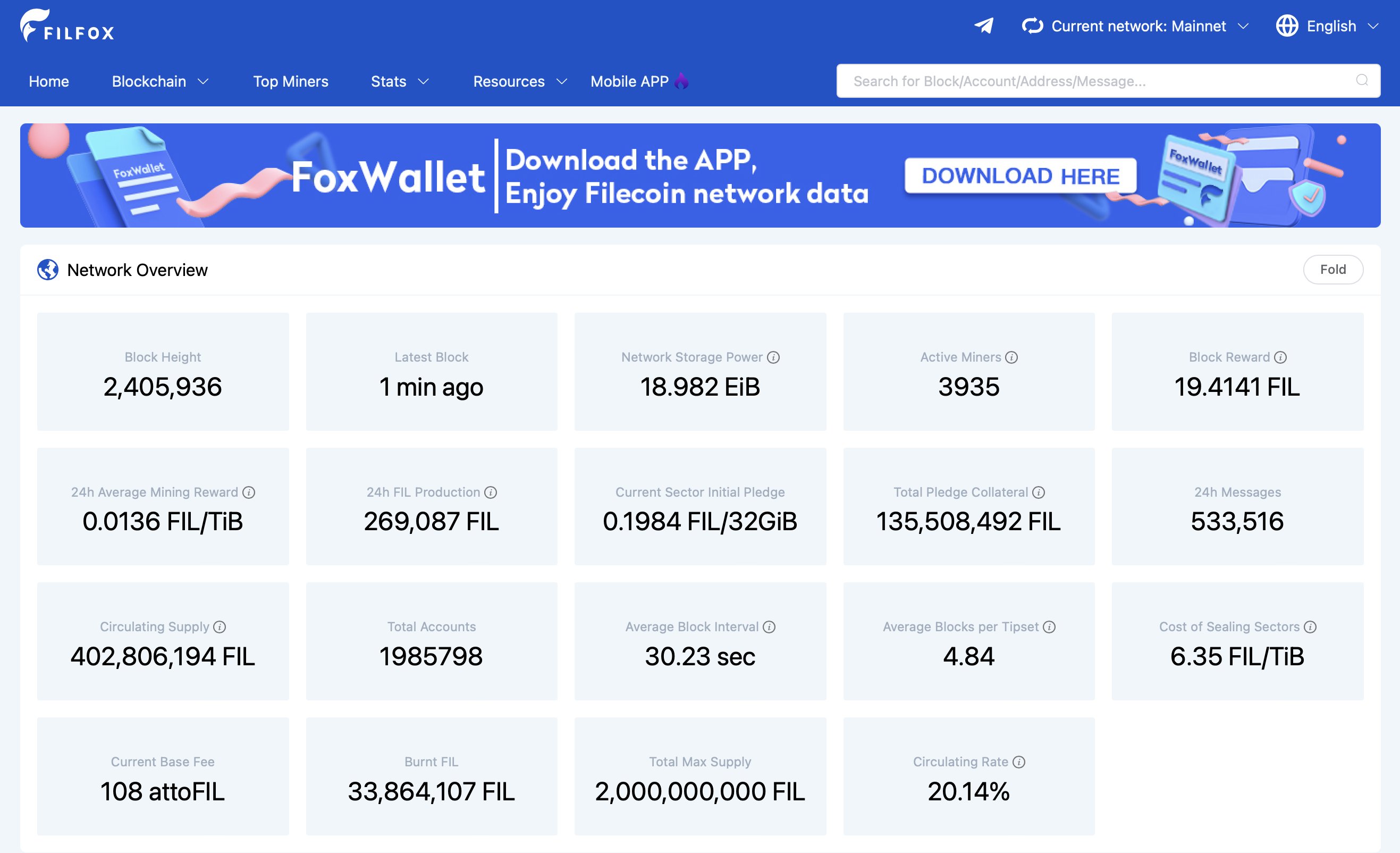1400x853 pixels.
Task: Open the Telegram paper plane icon
Action: 984,26
